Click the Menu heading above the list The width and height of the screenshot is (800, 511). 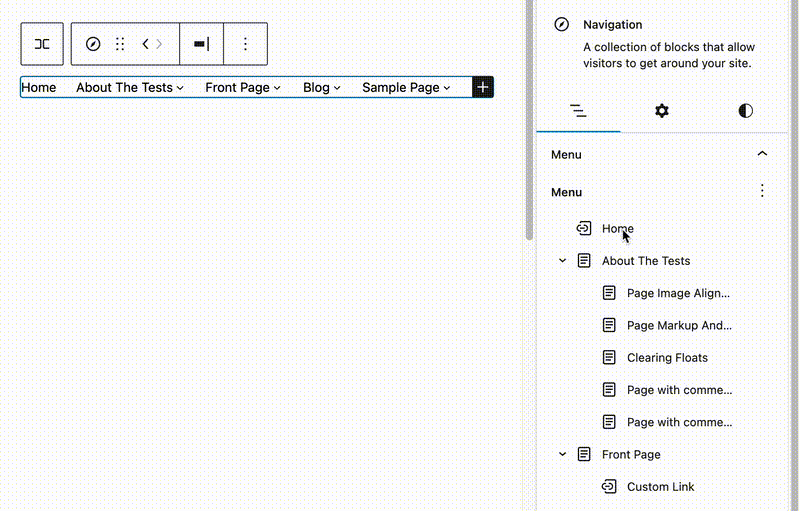[566, 192]
